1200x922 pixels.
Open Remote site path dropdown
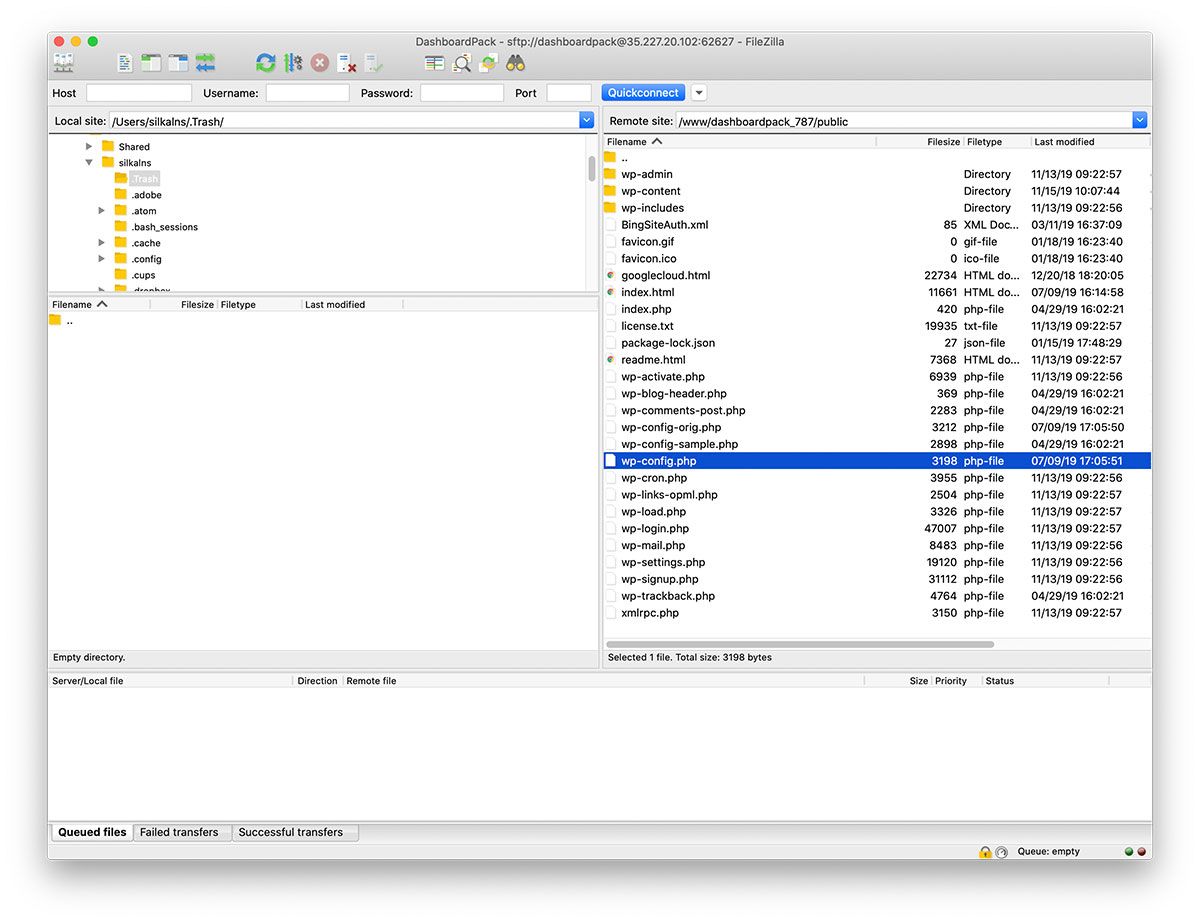pos(1139,121)
